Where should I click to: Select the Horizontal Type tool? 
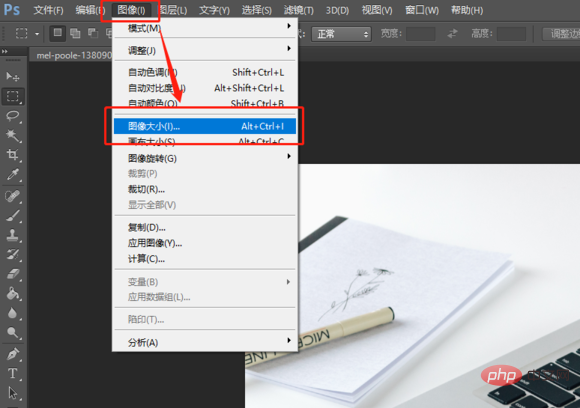coord(13,373)
